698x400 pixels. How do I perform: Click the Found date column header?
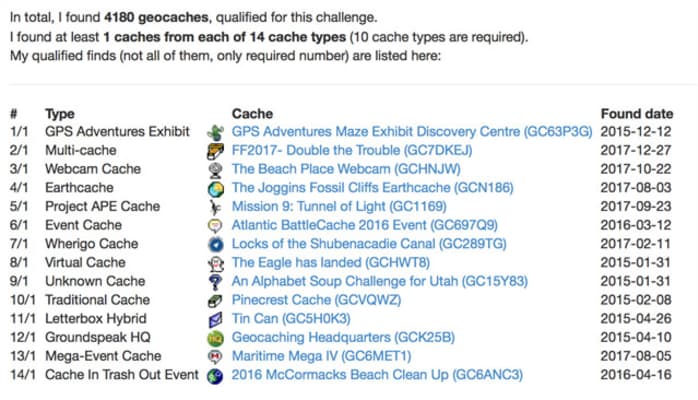(x=636, y=114)
